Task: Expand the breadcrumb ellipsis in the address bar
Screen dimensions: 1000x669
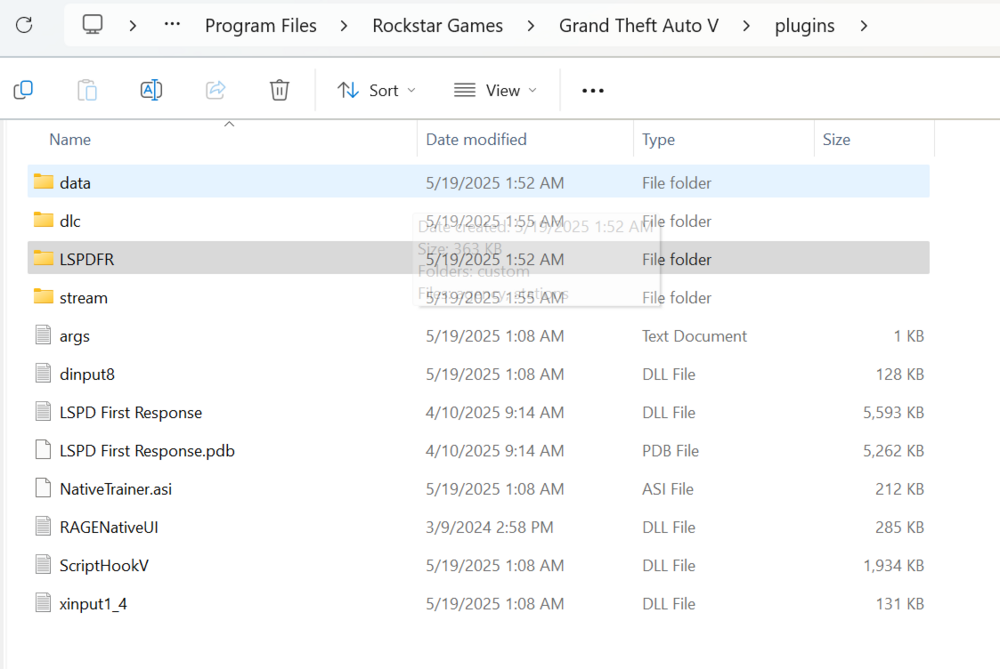Action: (171, 25)
